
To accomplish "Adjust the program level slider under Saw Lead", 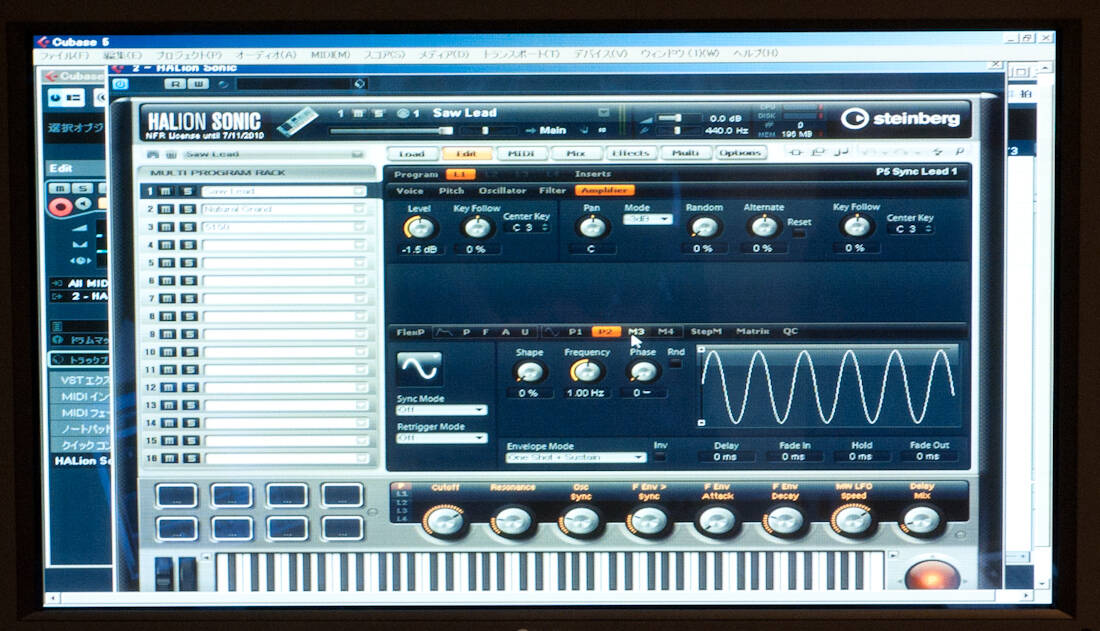I will [391, 131].
